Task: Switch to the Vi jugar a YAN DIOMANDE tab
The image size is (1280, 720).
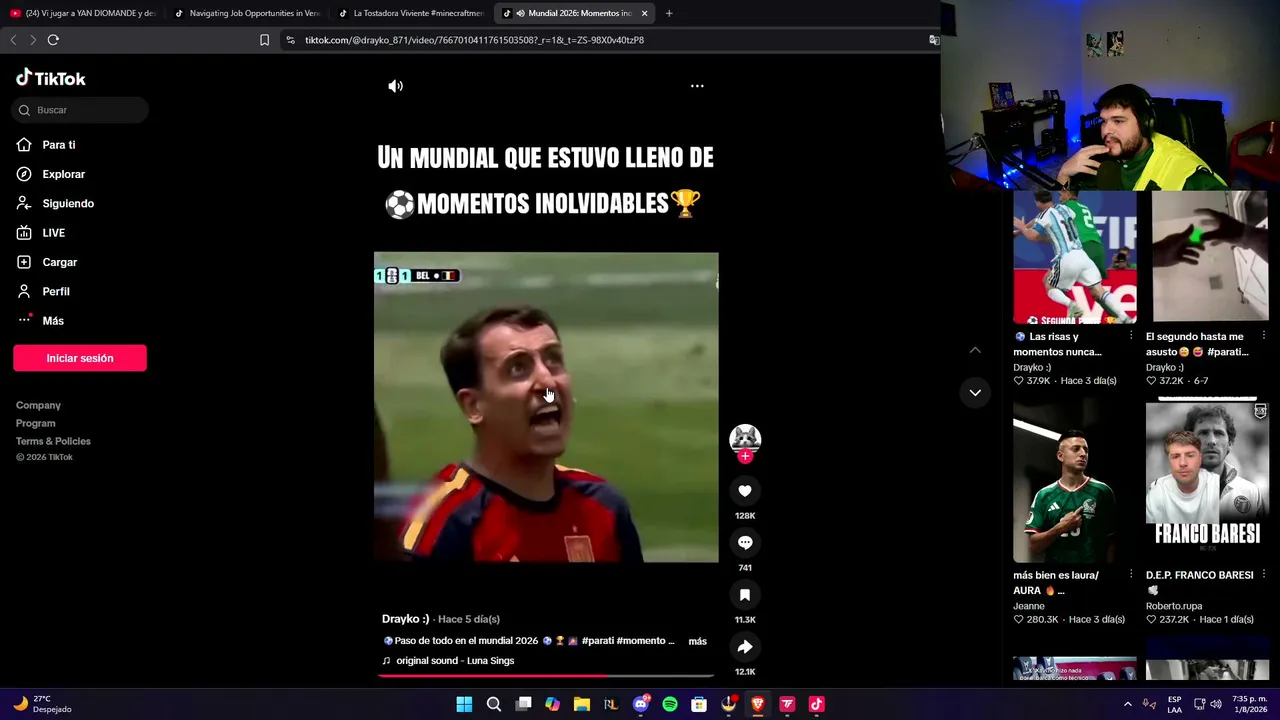Action: click(82, 13)
